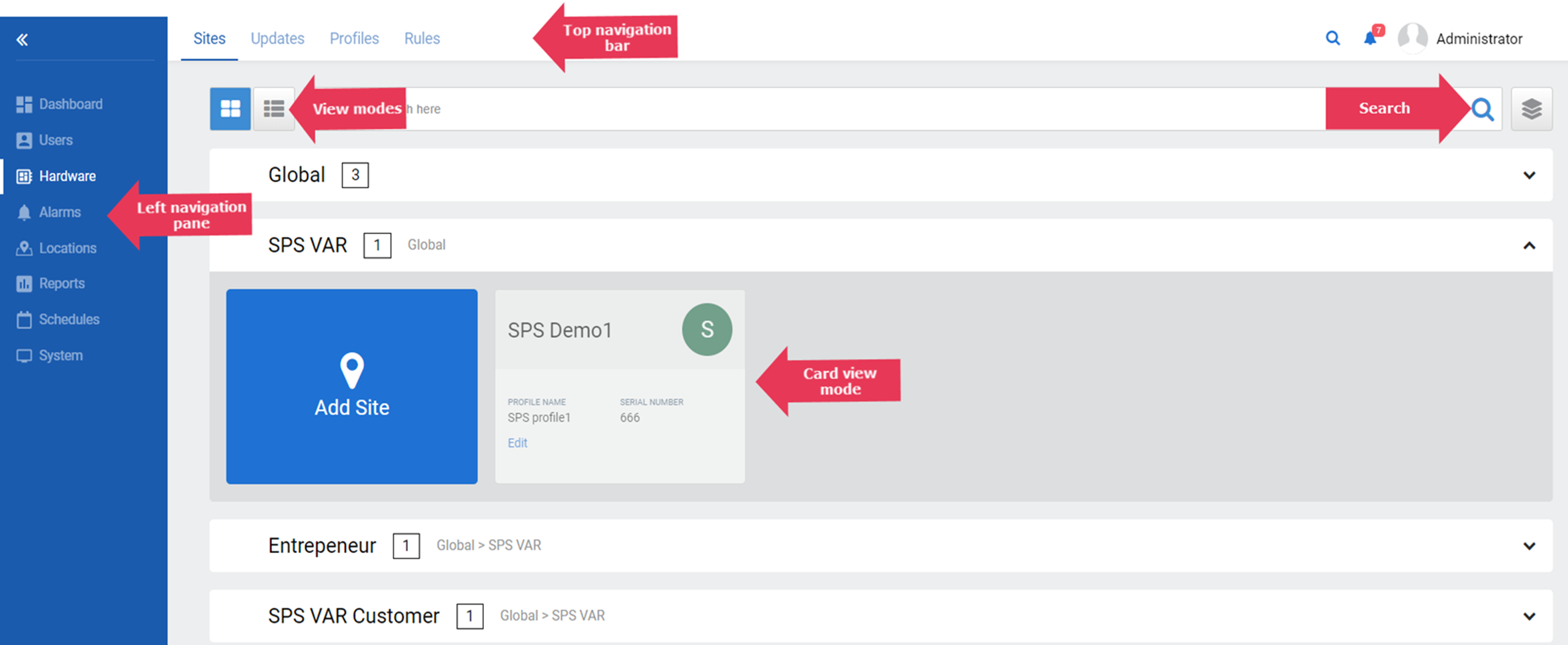
Task: Switch to the Updates tab
Action: click(277, 38)
